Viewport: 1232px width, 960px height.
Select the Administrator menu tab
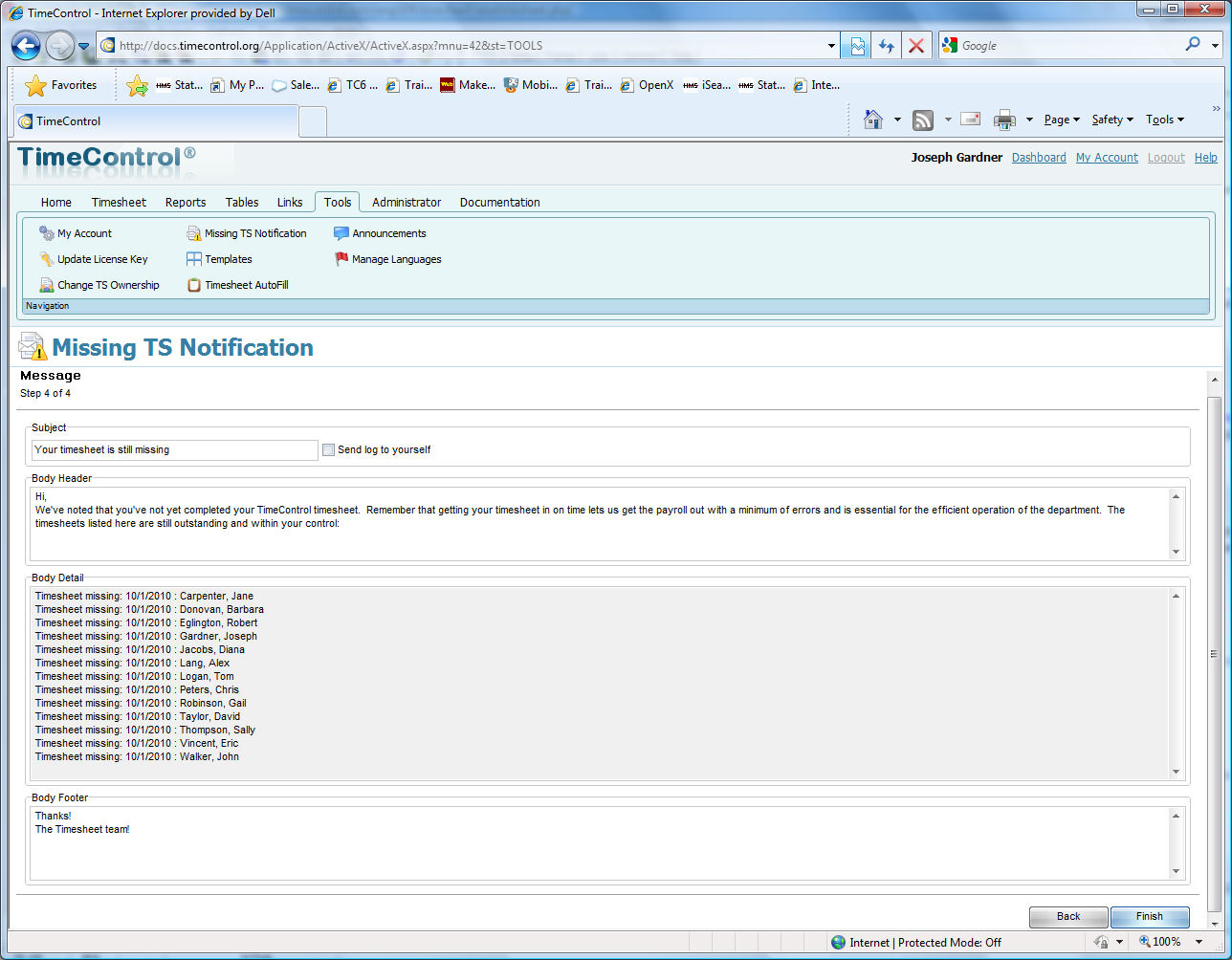pos(407,202)
